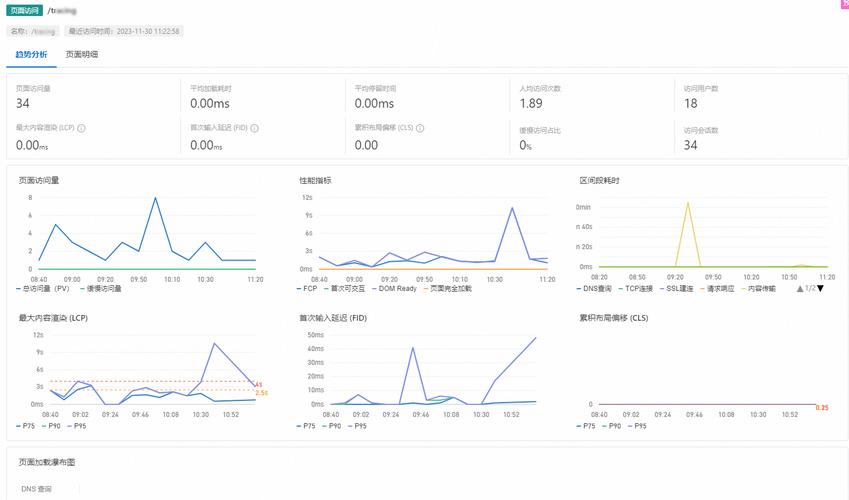The height and width of the screenshot is (500, 849).
Task: Click the pink close icon at top-right corner
Action: coord(845,4)
